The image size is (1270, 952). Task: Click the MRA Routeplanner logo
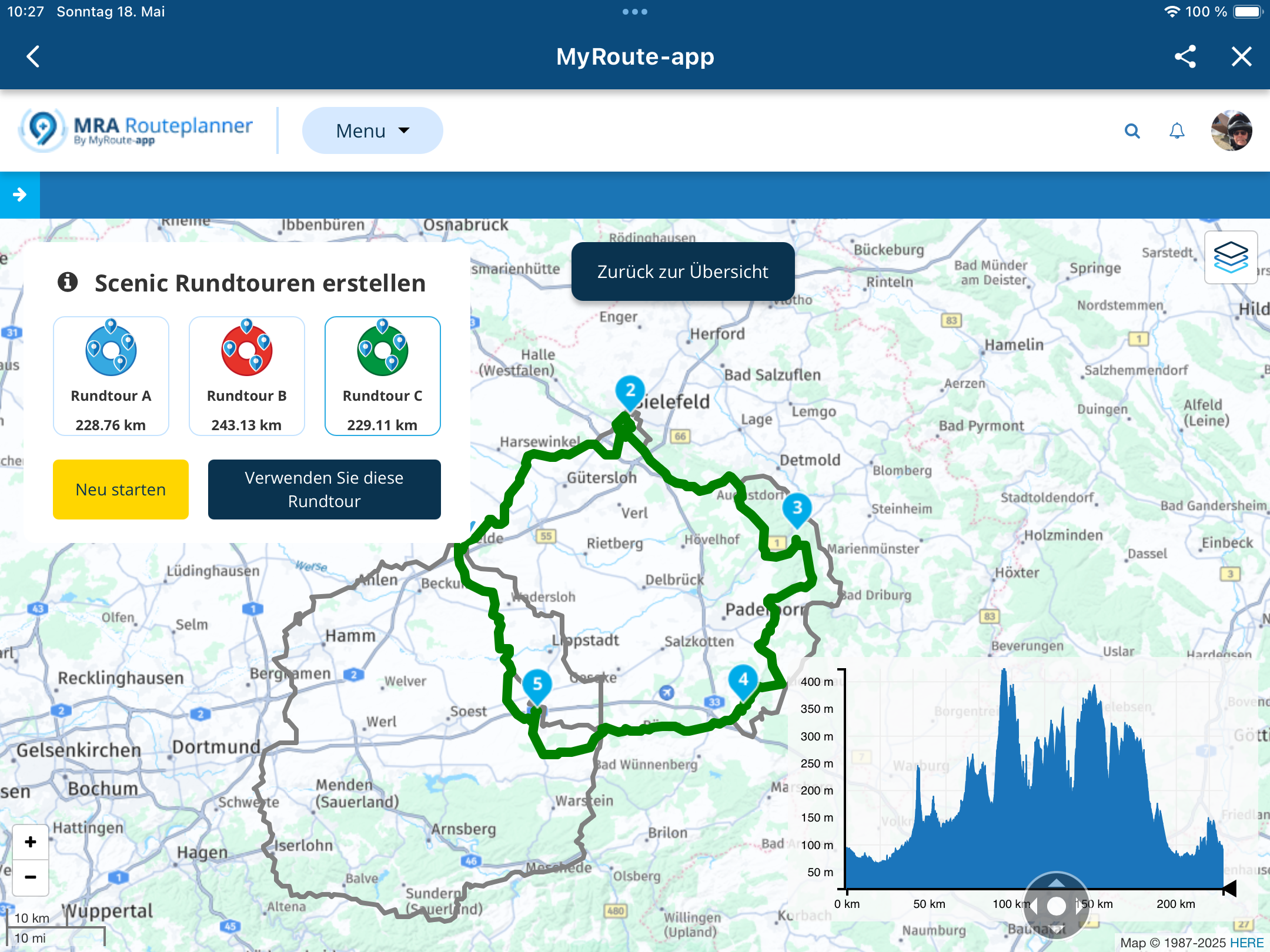pos(136,130)
